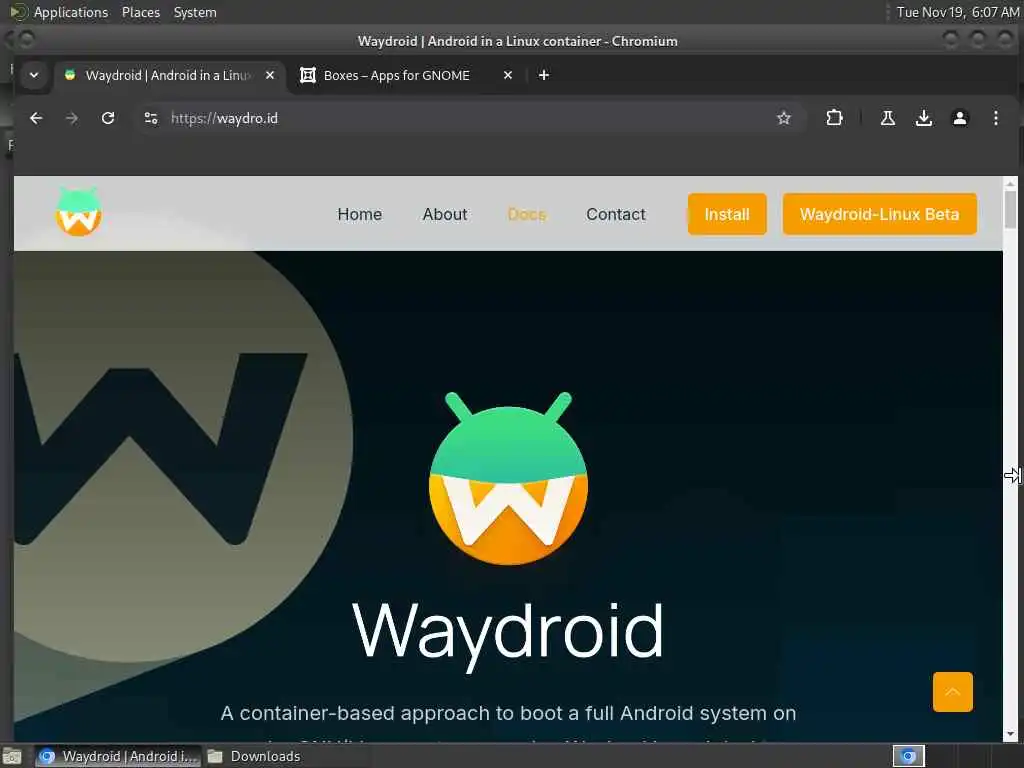View site information icon in address bar
The width and height of the screenshot is (1024, 768).
[x=151, y=118]
